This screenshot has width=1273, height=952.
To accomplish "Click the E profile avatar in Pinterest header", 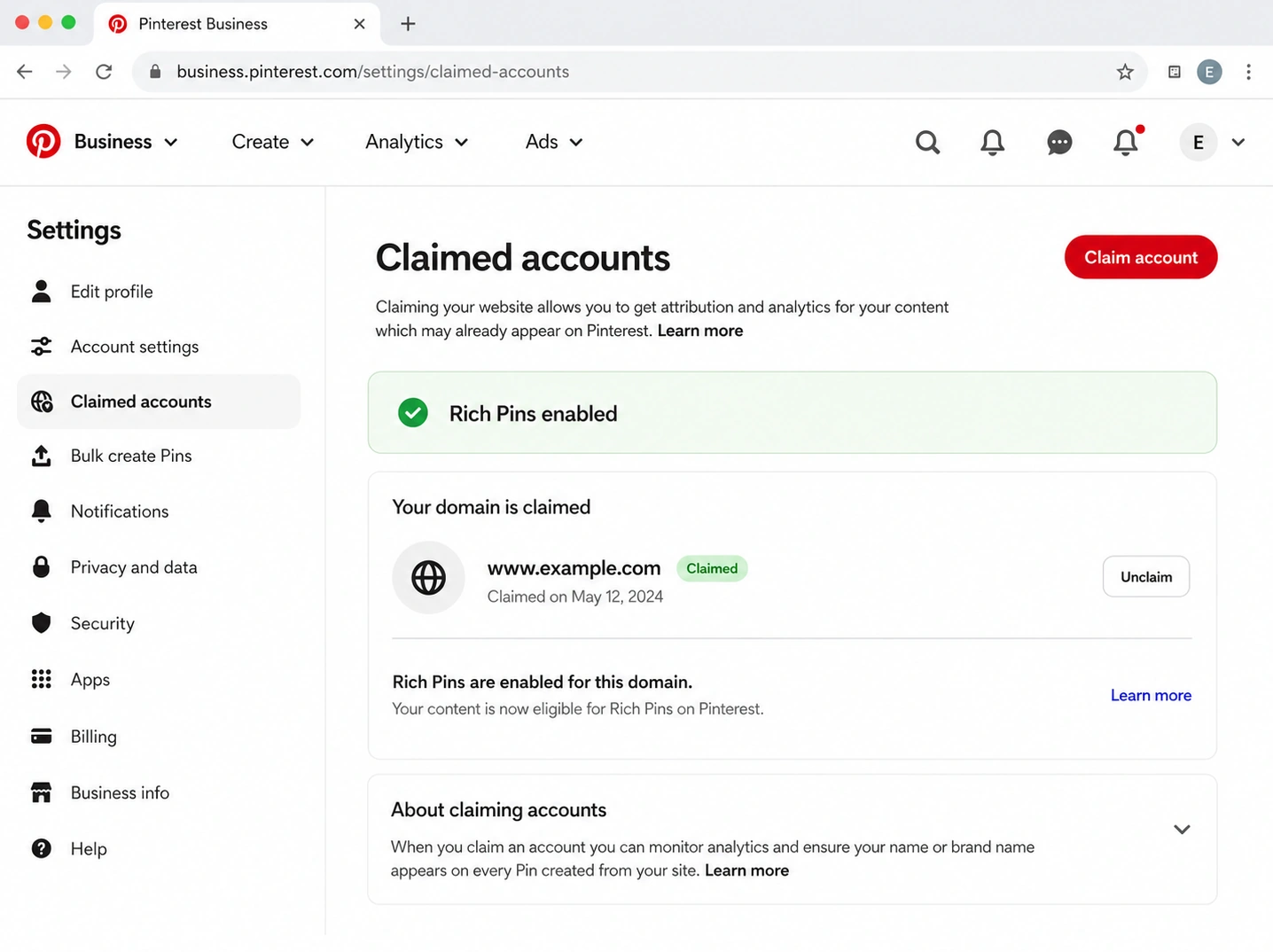I will point(1199,142).
